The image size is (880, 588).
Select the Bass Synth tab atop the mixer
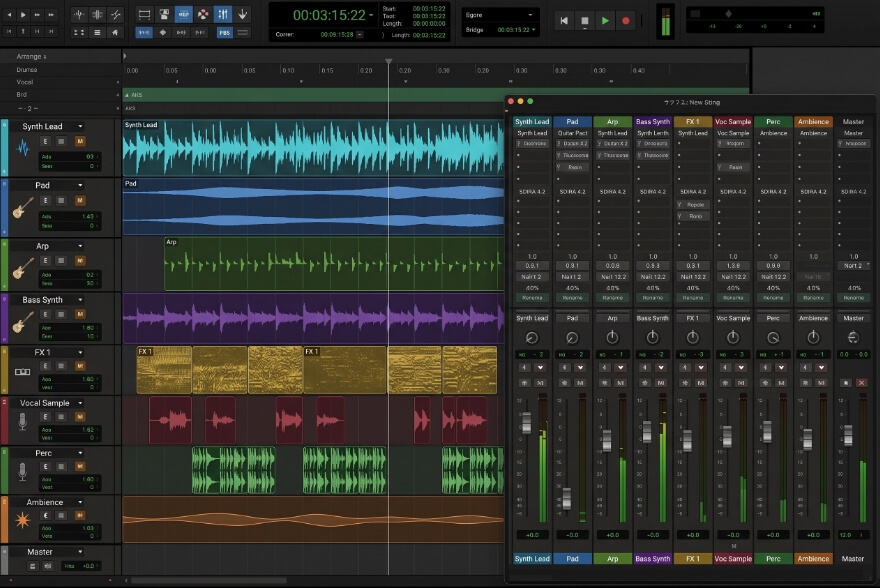653,122
